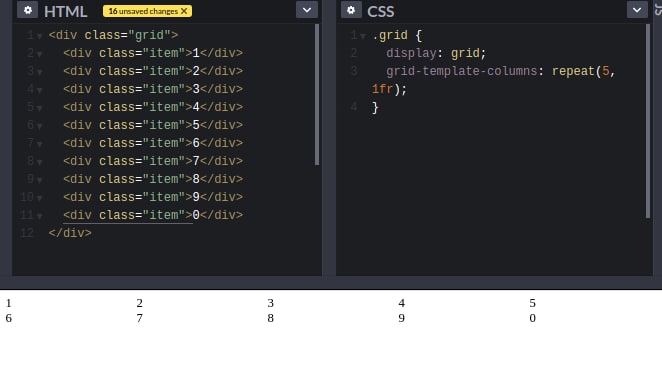This screenshot has width=662, height=373.
Task: Collapse HTML line 11 fold arrow
Action: [x=39, y=217]
